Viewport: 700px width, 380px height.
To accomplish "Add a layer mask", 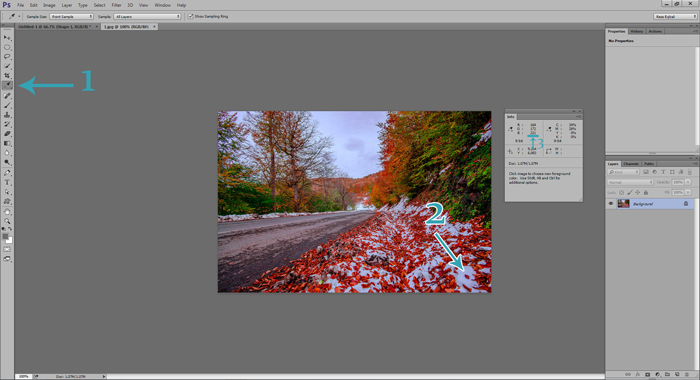I will pos(647,374).
